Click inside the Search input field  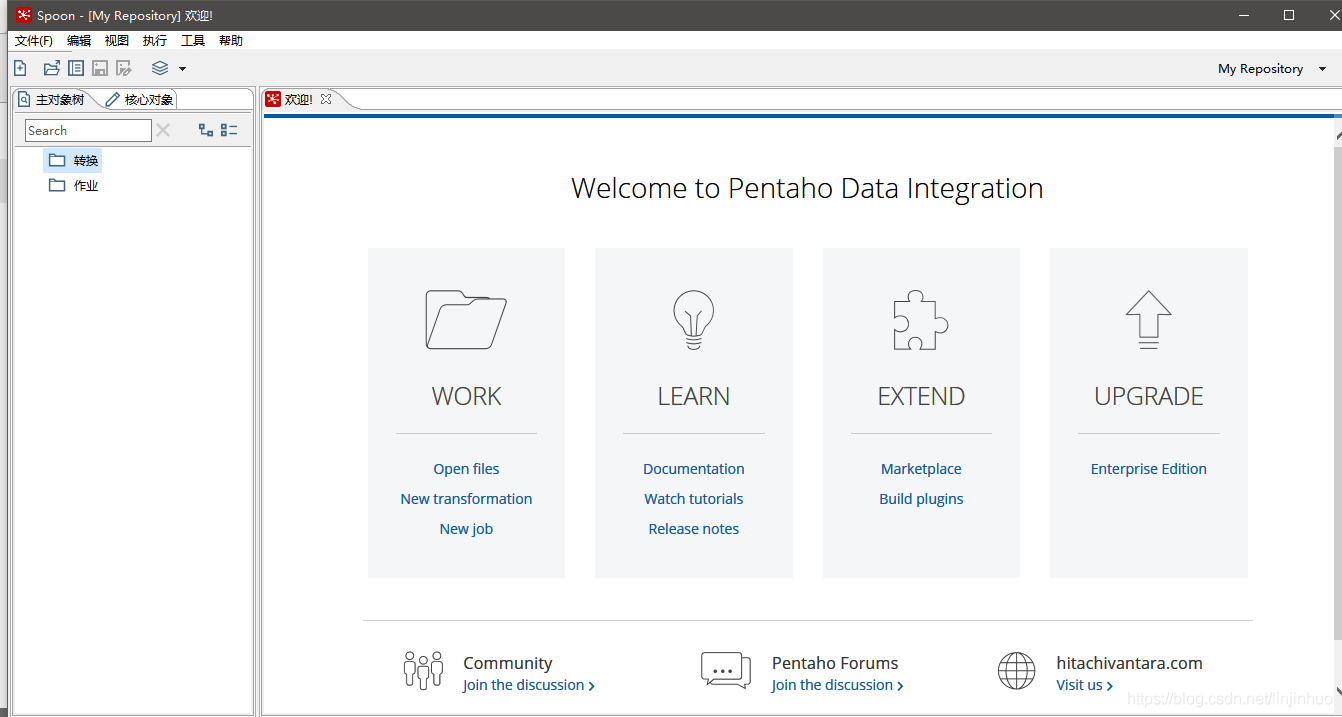(88, 130)
